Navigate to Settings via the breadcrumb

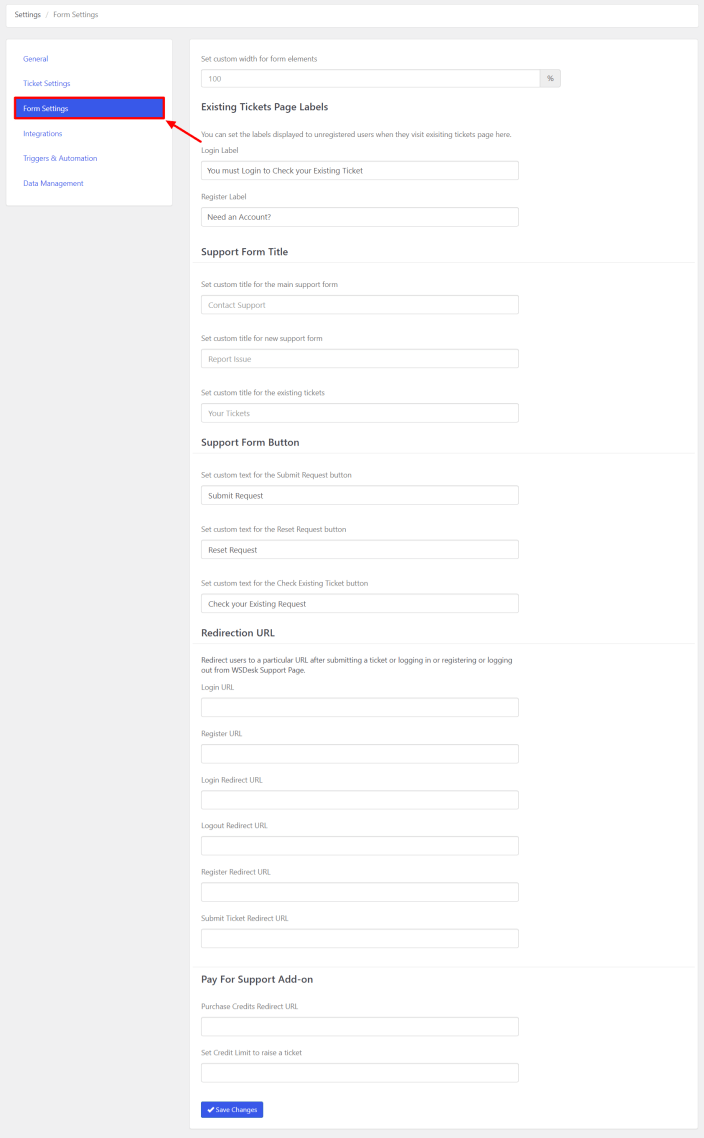pos(27,14)
